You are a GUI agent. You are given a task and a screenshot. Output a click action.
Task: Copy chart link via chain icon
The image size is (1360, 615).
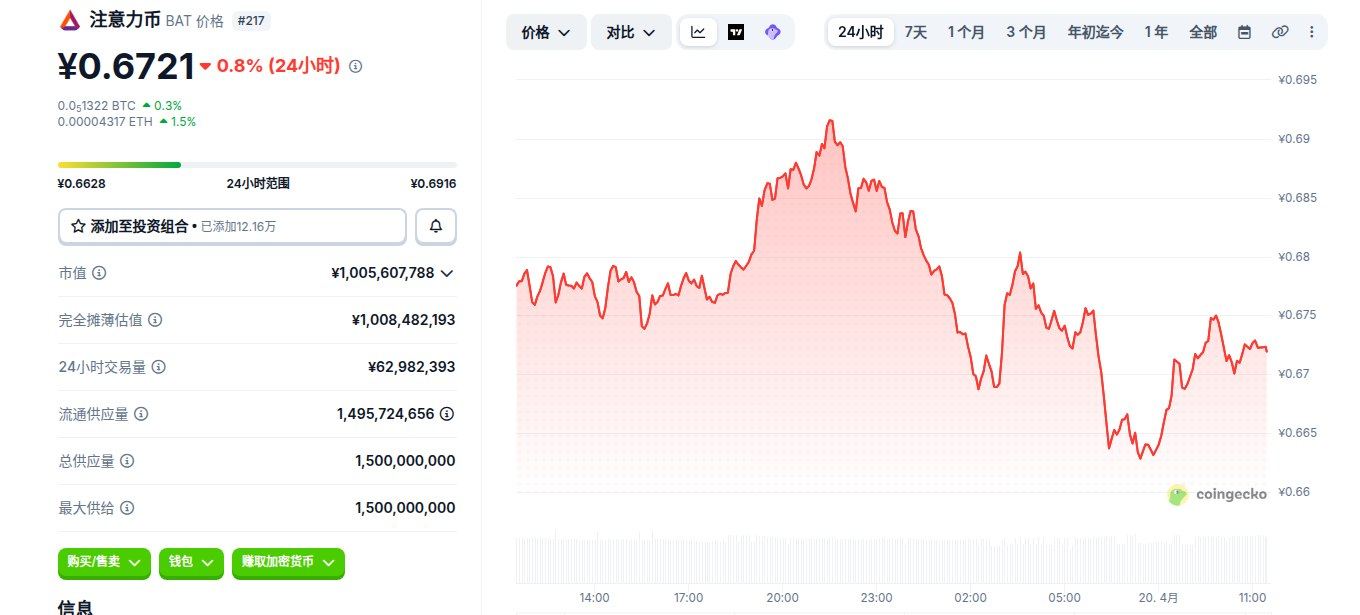(1279, 32)
